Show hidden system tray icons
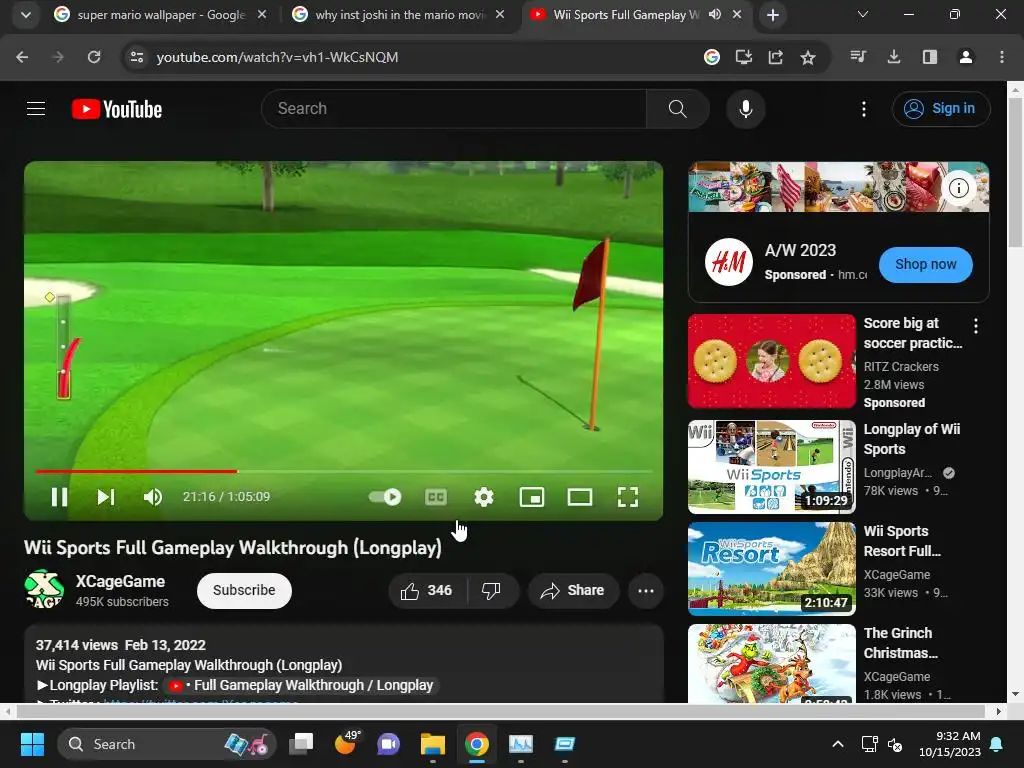 coord(838,744)
